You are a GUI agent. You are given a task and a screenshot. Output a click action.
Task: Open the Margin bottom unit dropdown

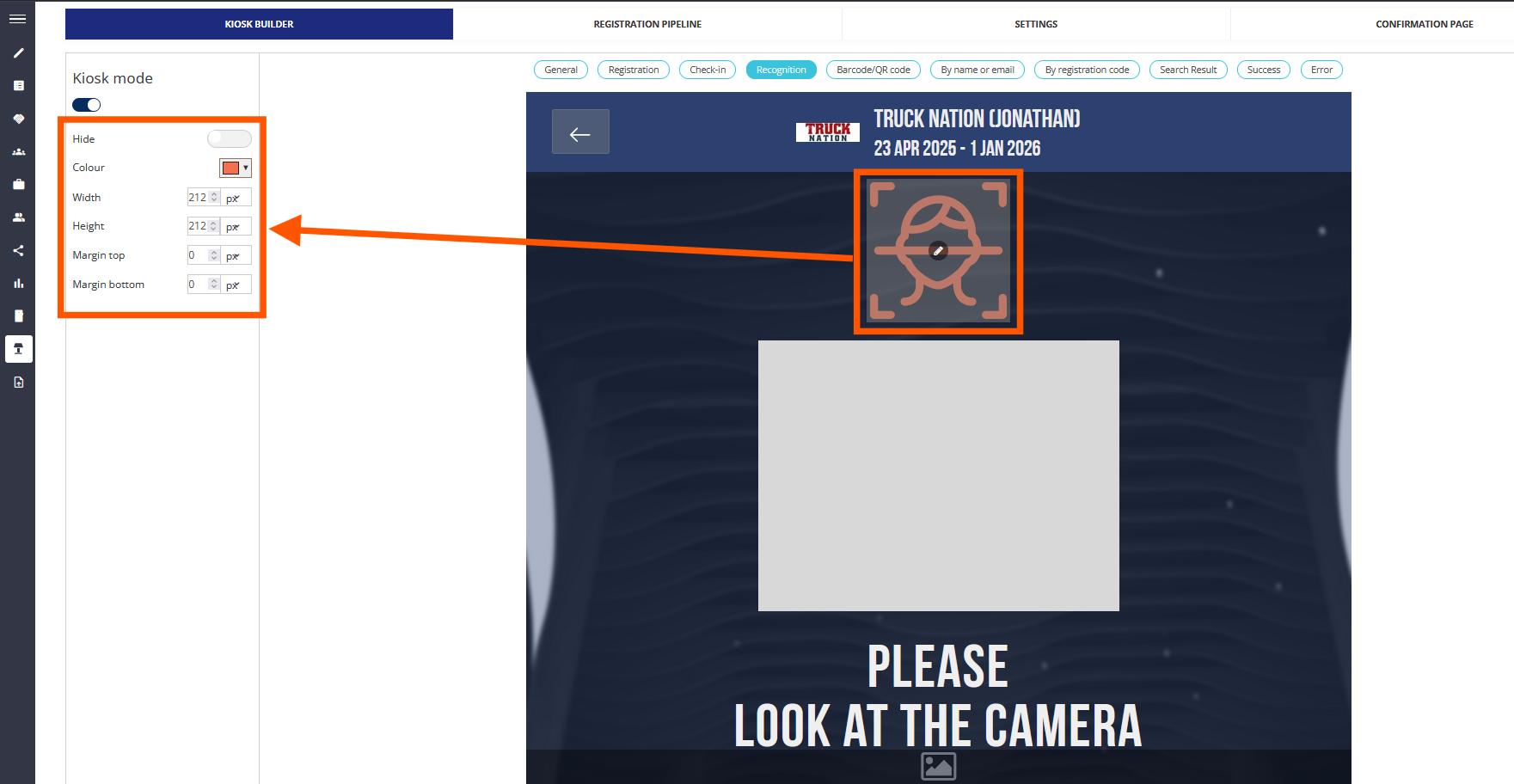(x=236, y=285)
